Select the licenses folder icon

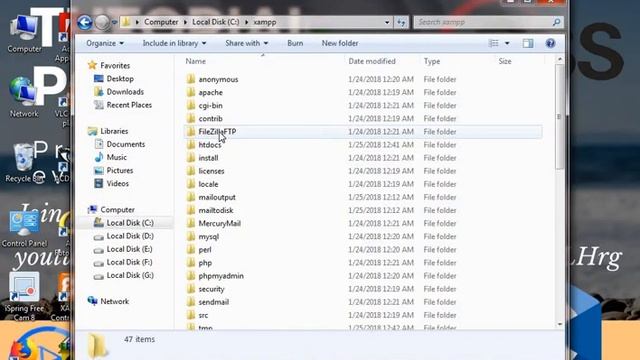tap(191, 171)
